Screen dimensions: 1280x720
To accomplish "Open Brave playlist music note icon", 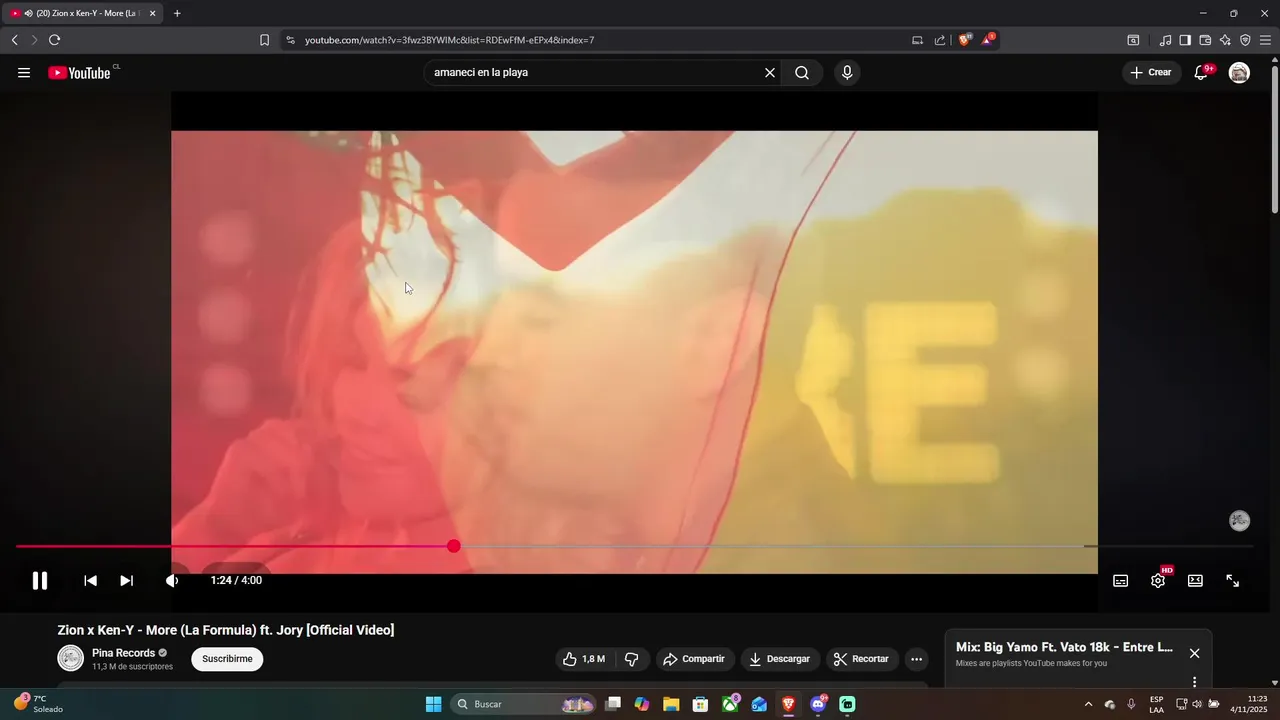I will (x=1165, y=40).
